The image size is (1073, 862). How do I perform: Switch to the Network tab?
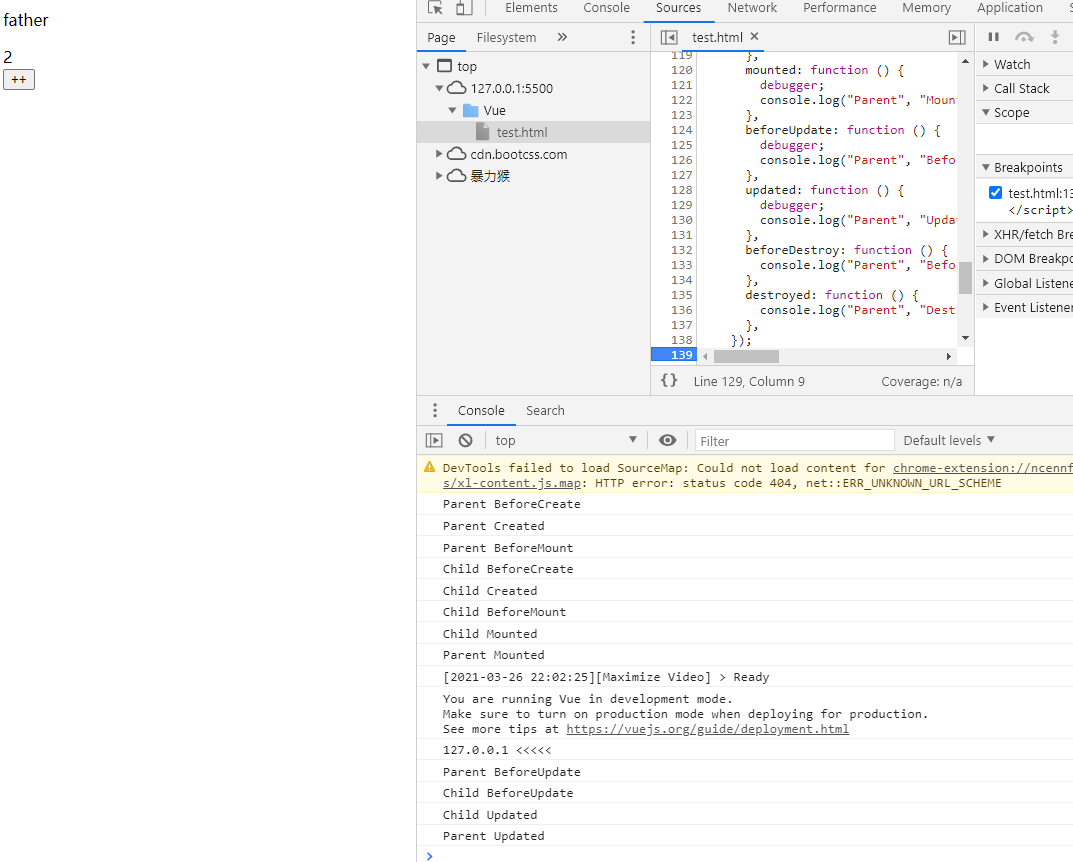coord(752,8)
